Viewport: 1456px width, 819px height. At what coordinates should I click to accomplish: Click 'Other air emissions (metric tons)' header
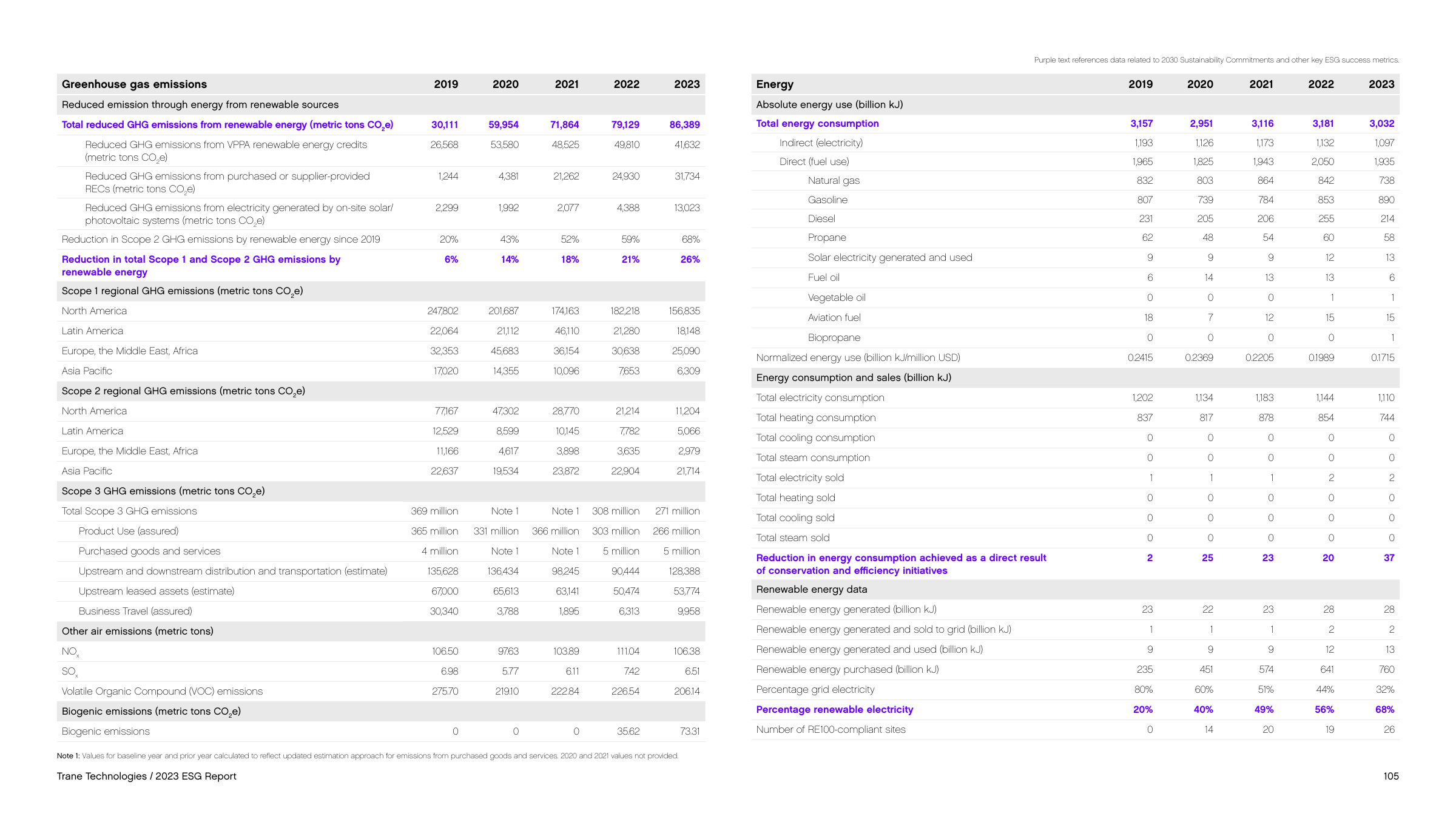tap(138, 631)
